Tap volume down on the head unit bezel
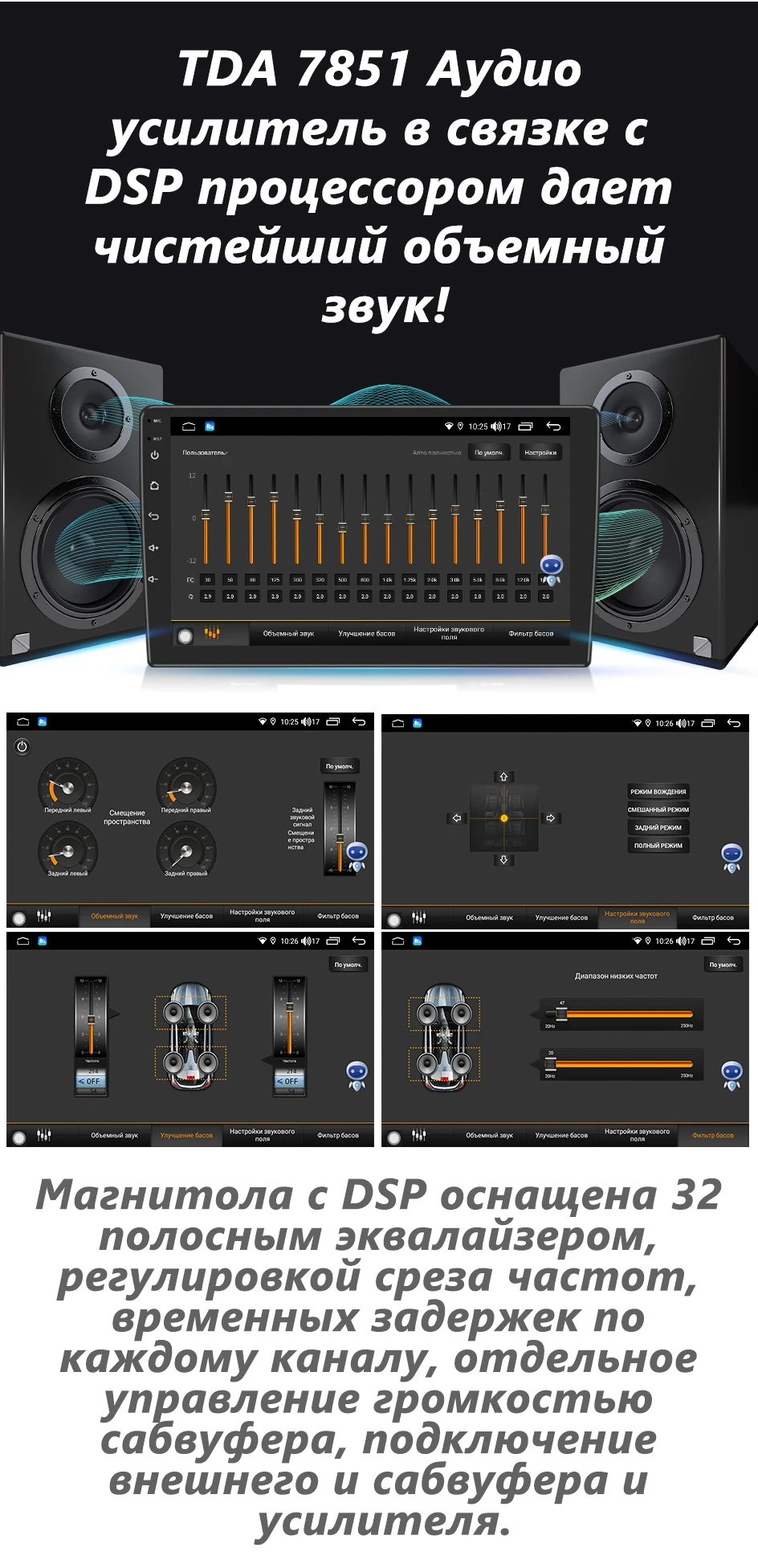The width and height of the screenshot is (758, 1568). (154, 578)
